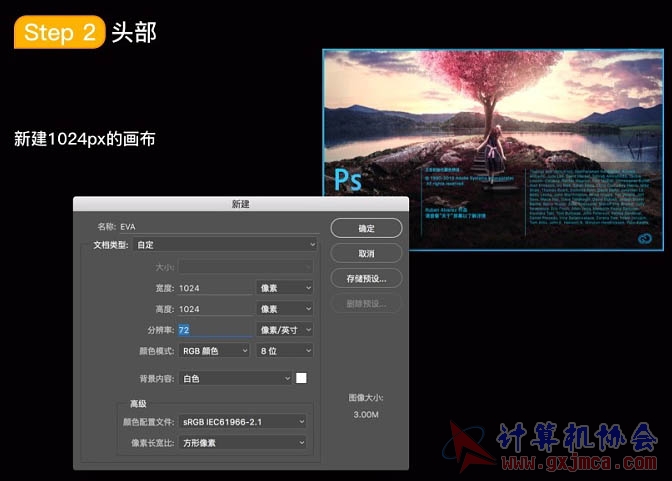The width and height of the screenshot is (672, 481).
Task: Click the Creative Cloud icon on splash screen
Action: [645, 238]
